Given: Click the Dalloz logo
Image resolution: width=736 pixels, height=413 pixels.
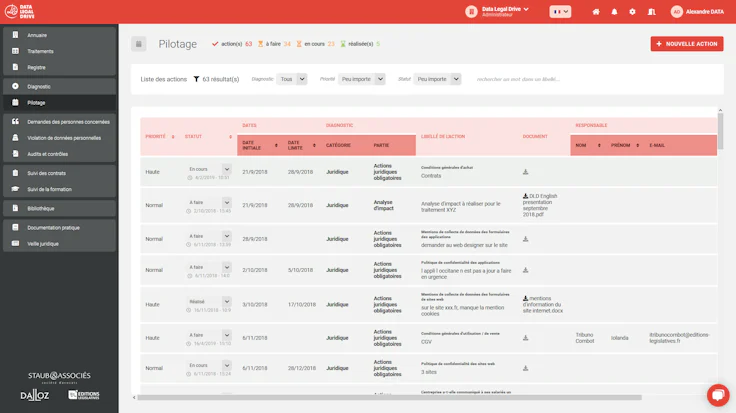Looking at the screenshot, I should pos(35,395).
